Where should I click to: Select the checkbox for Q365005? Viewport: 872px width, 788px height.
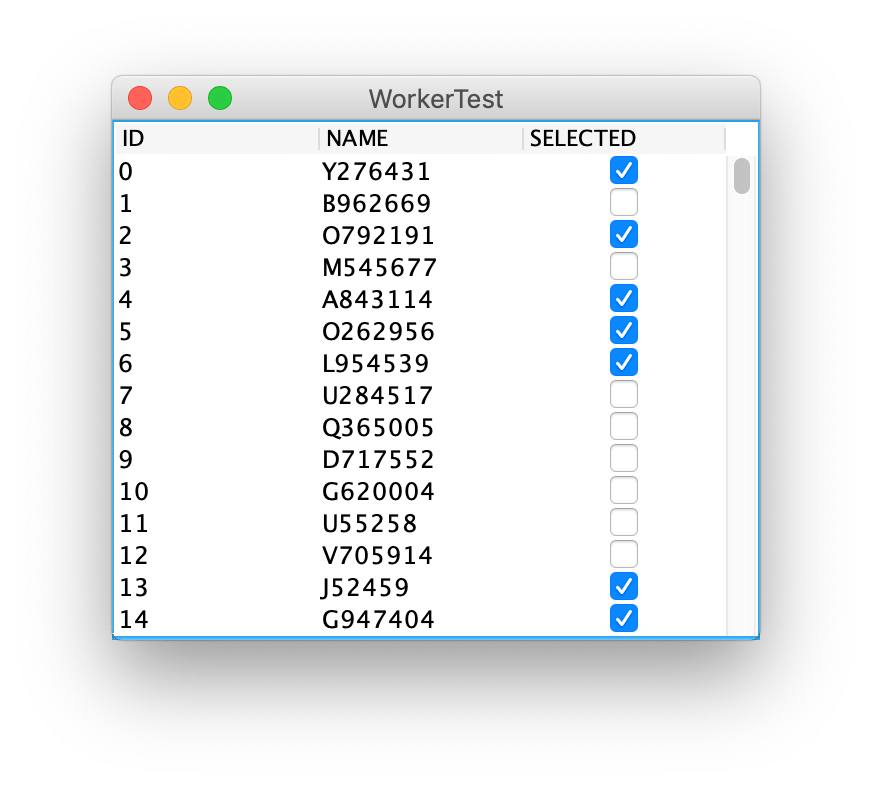pos(623,426)
